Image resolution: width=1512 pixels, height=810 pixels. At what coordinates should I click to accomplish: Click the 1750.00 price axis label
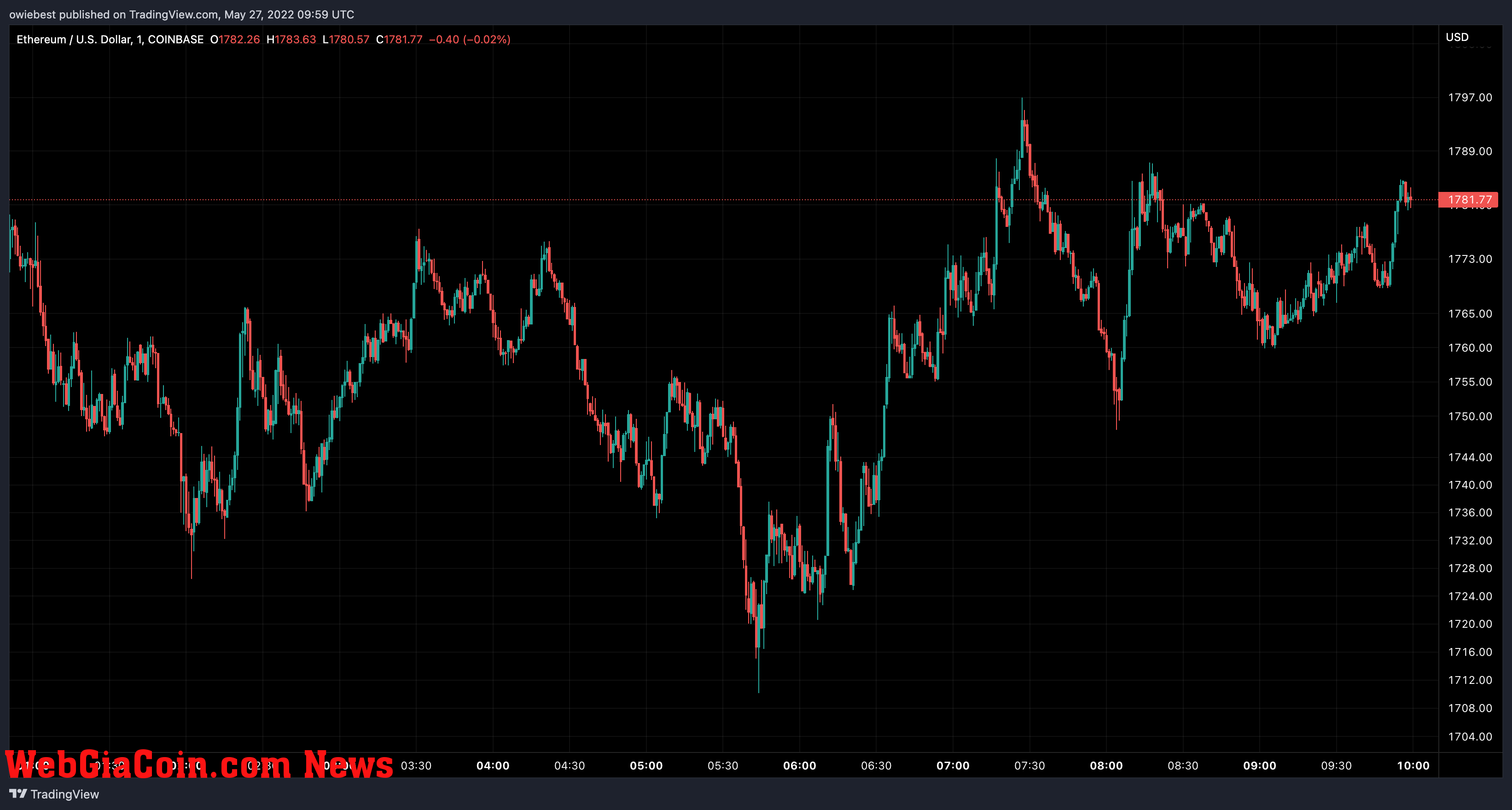[x=1470, y=417]
